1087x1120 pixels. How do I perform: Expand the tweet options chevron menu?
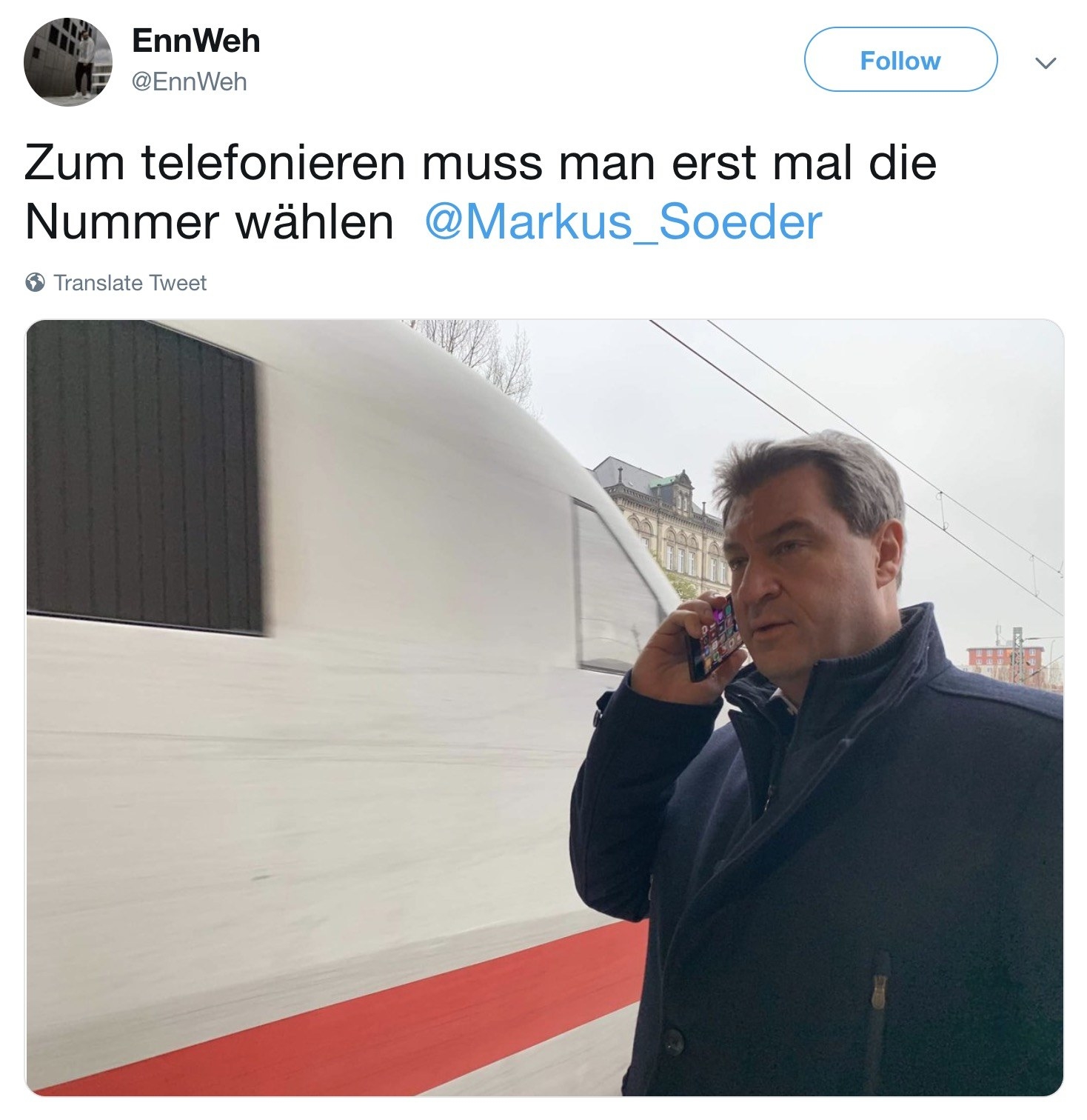pyautogui.click(x=1045, y=63)
